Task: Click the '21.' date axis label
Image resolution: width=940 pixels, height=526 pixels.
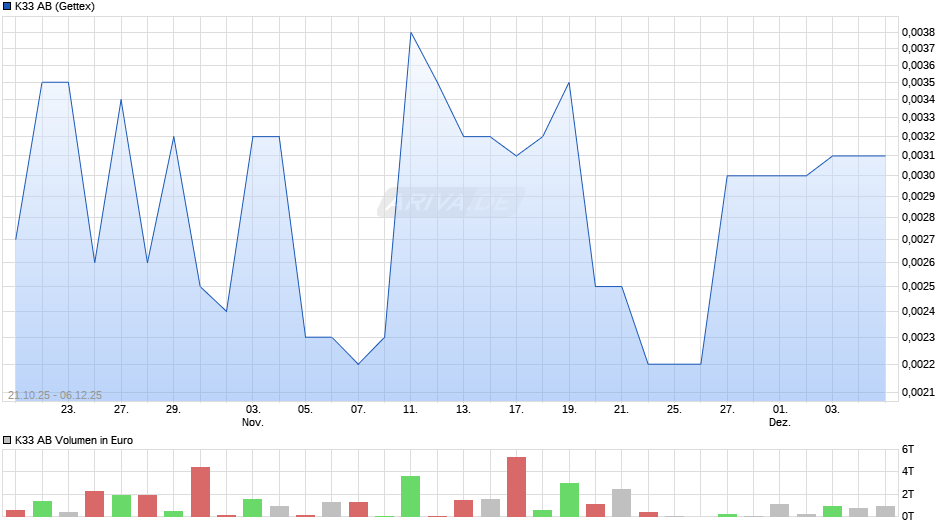Action: click(x=621, y=410)
